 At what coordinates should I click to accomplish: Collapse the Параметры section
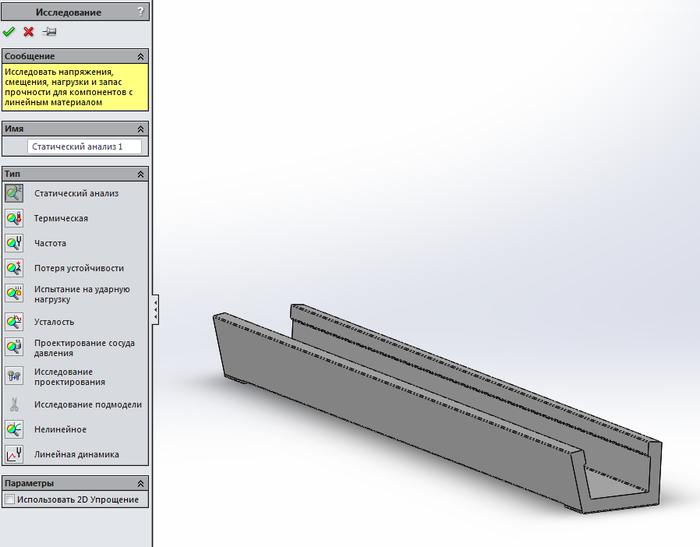click(x=141, y=484)
